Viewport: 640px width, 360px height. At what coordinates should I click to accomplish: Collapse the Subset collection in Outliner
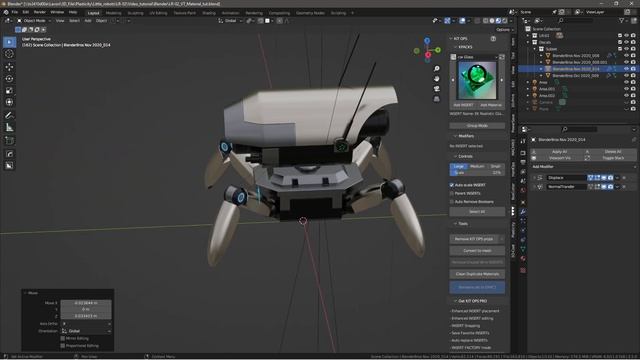(535, 49)
